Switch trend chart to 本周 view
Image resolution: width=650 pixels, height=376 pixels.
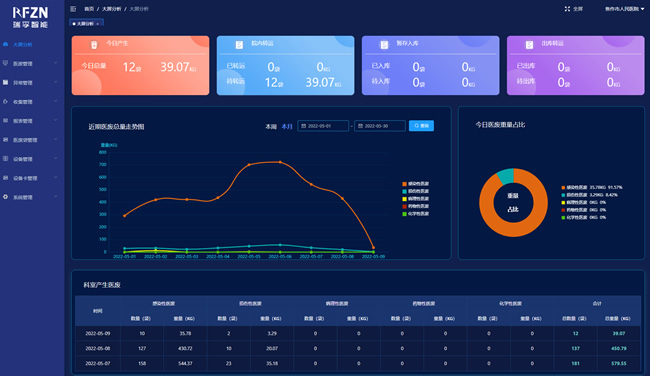tap(271, 126)
